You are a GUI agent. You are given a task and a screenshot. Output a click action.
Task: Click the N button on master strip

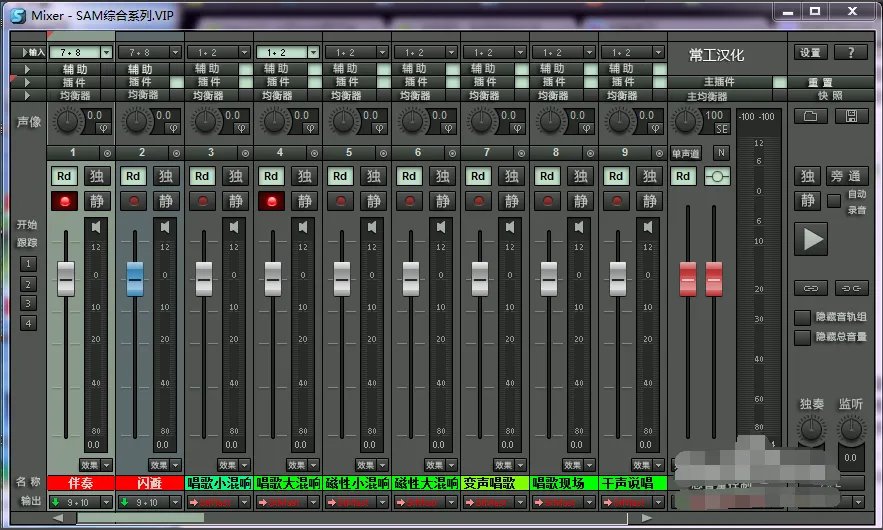721,153
